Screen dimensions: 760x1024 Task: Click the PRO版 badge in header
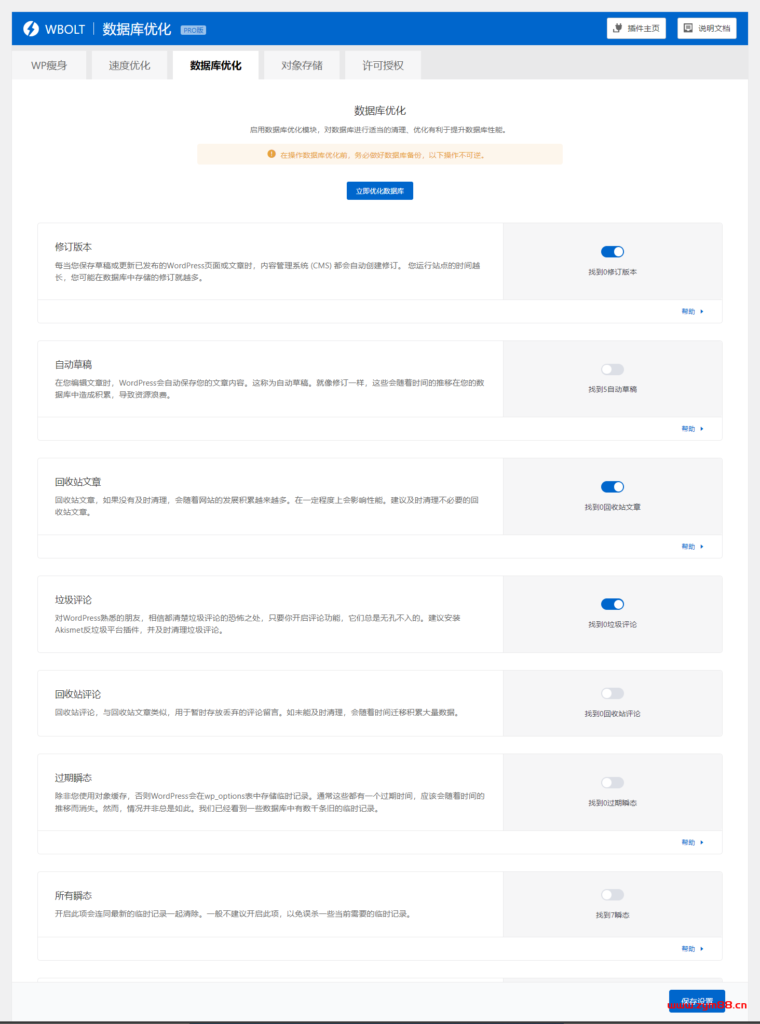tap(193, 30)
